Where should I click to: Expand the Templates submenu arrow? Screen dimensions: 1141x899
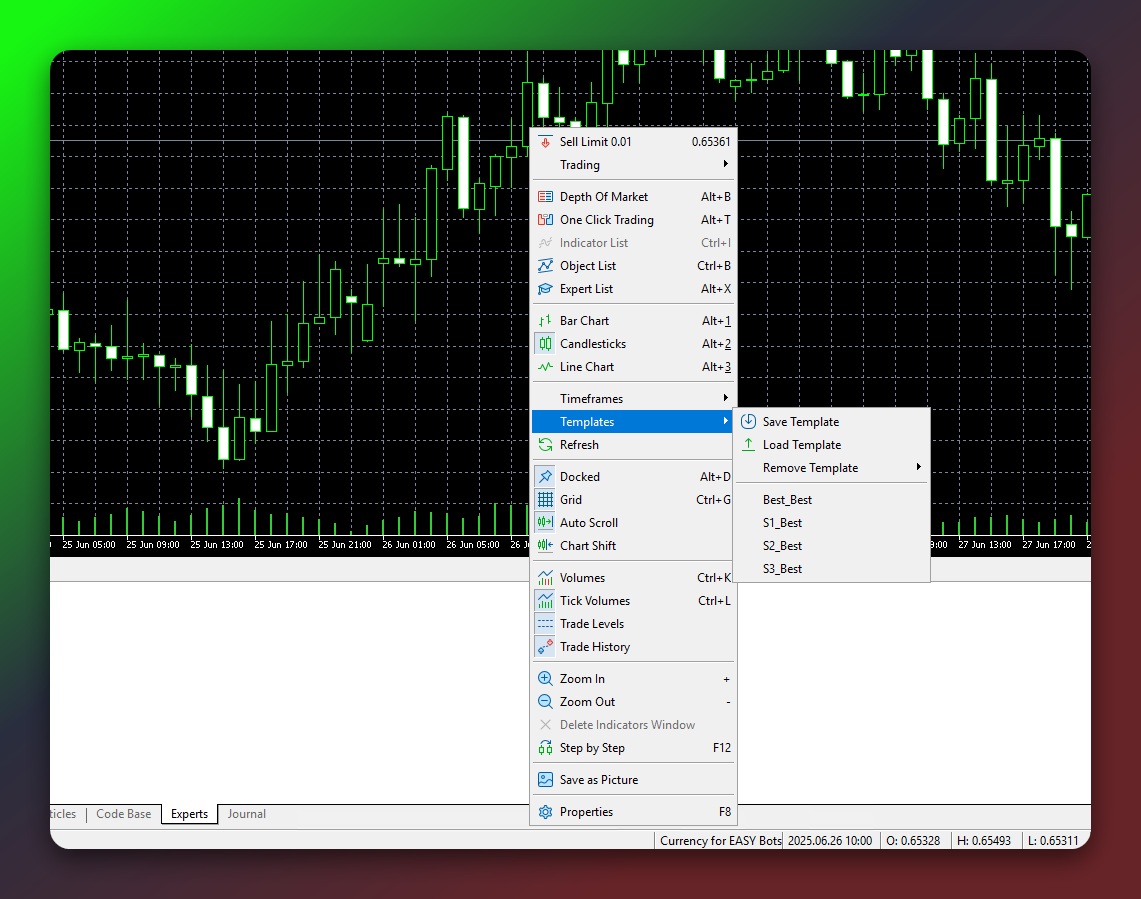tap(725, 421)
